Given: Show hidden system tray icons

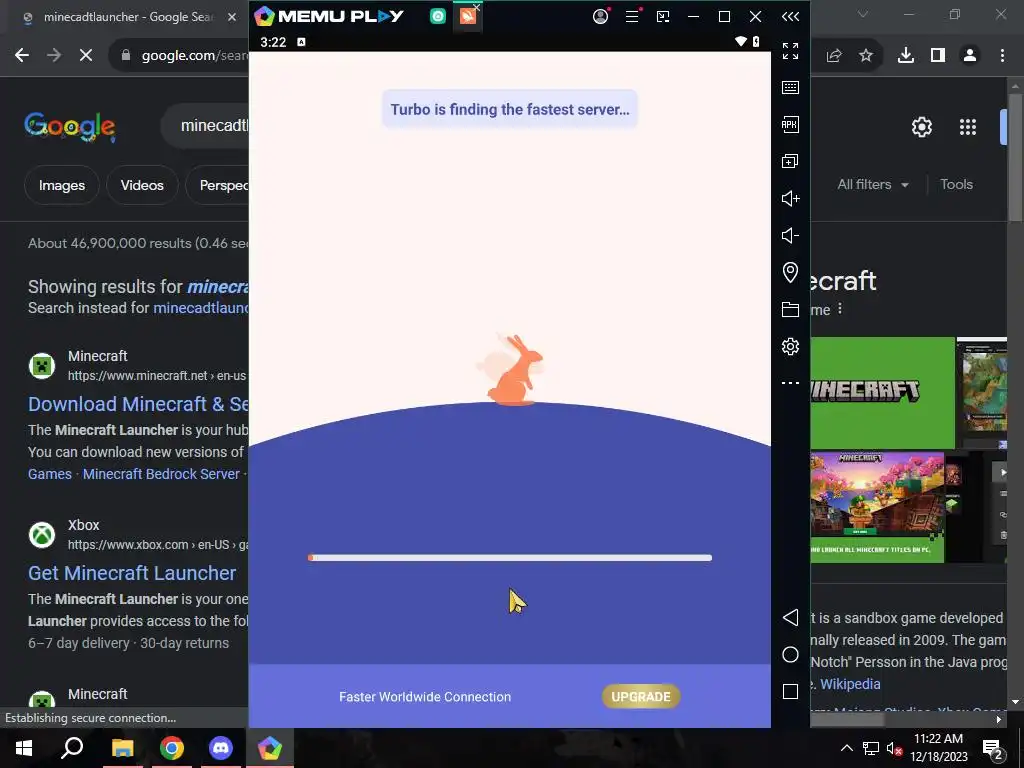Looking at the screenshot, I should [x=846, y=748].
